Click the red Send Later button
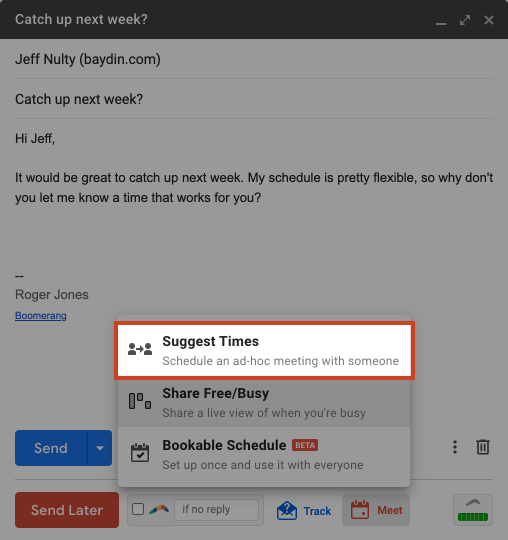Viewport: 508px width, 540px height. point(67,510)
